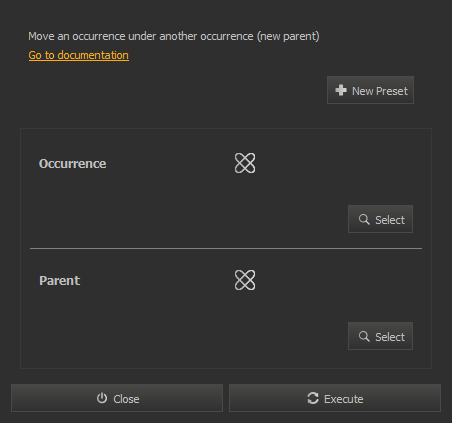Image resolution: width=452 pixels, height=423 pixels.
Task: Close the move occurrence dialog
Action: click(x=117, y=398)
